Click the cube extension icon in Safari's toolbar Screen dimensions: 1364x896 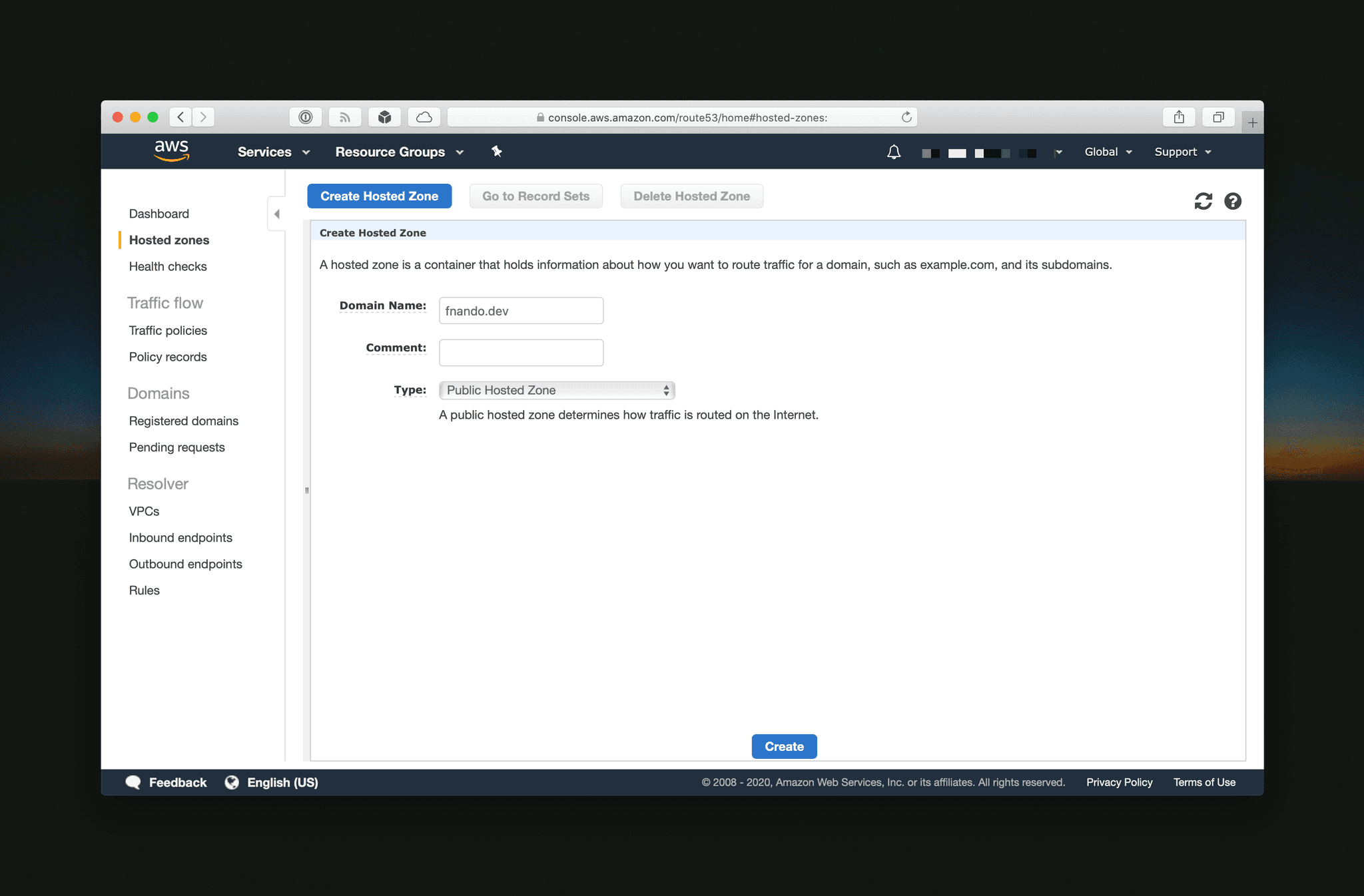point(384,116)
